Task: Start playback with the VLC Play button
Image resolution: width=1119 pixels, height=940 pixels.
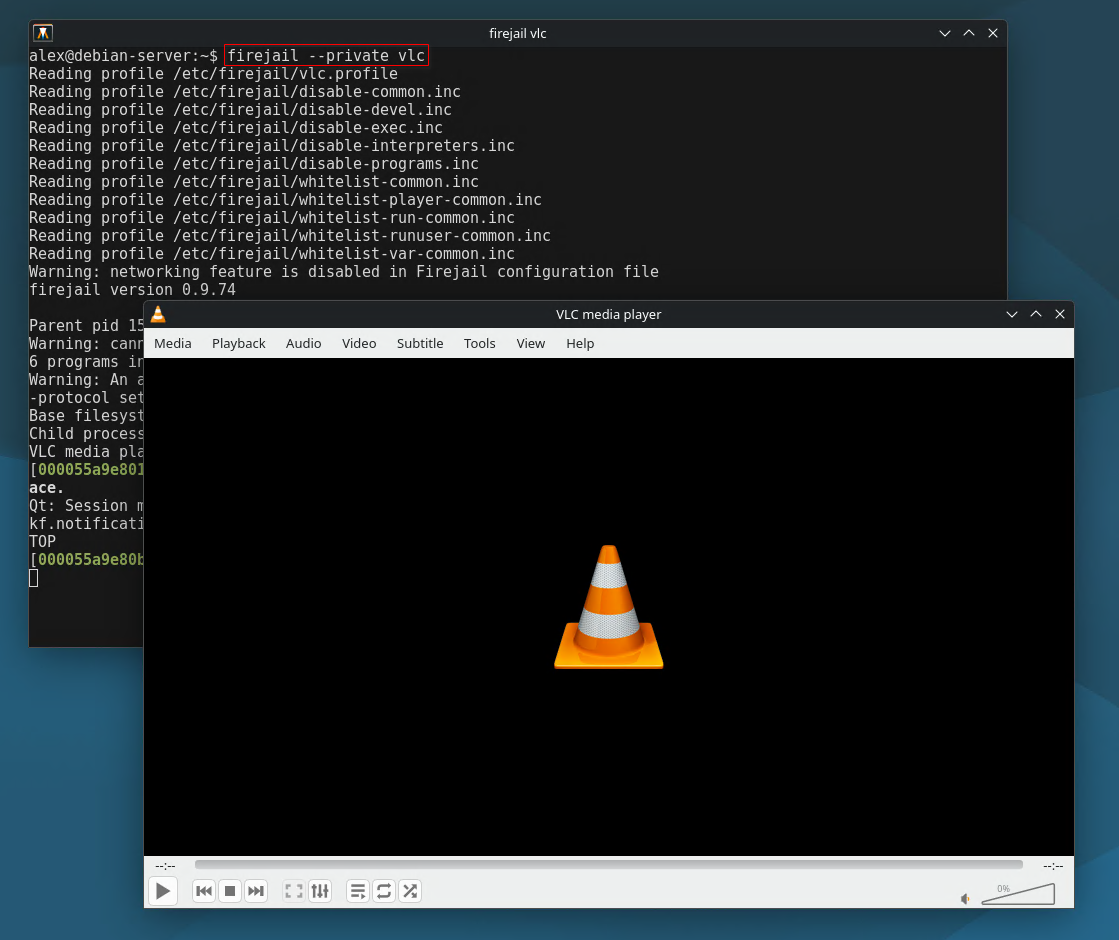Action: [x=163, y=891]
